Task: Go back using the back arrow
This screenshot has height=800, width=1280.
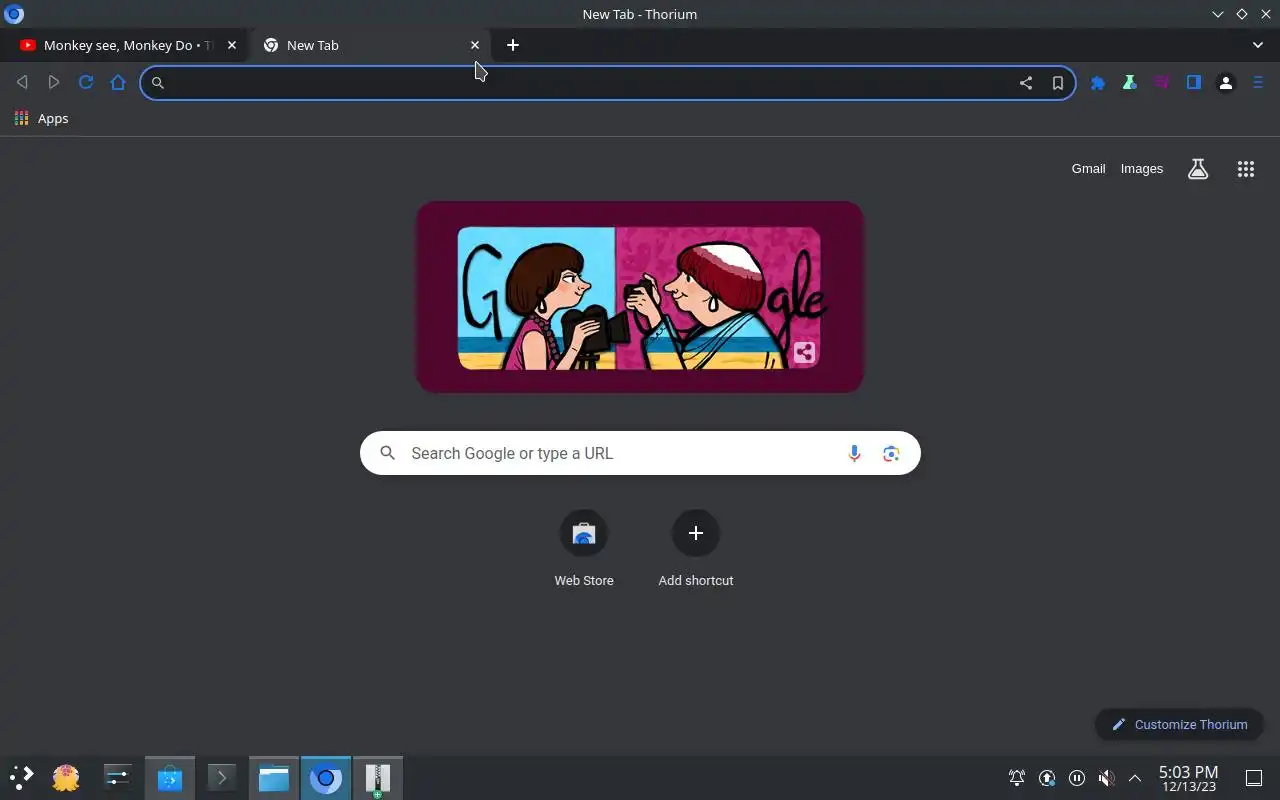Action: (x=22, y=82)
